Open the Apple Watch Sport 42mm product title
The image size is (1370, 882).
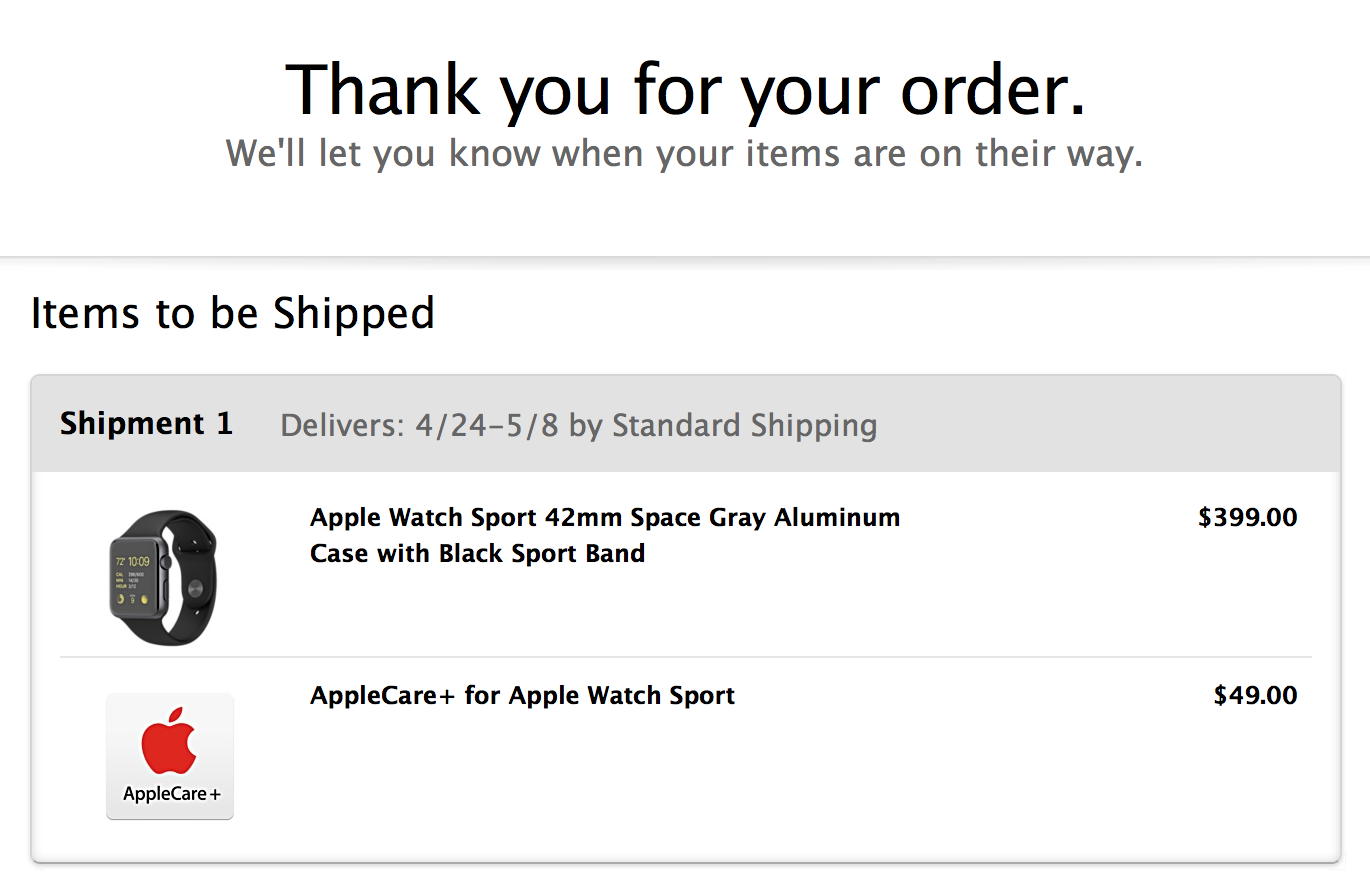coord(605,517)
